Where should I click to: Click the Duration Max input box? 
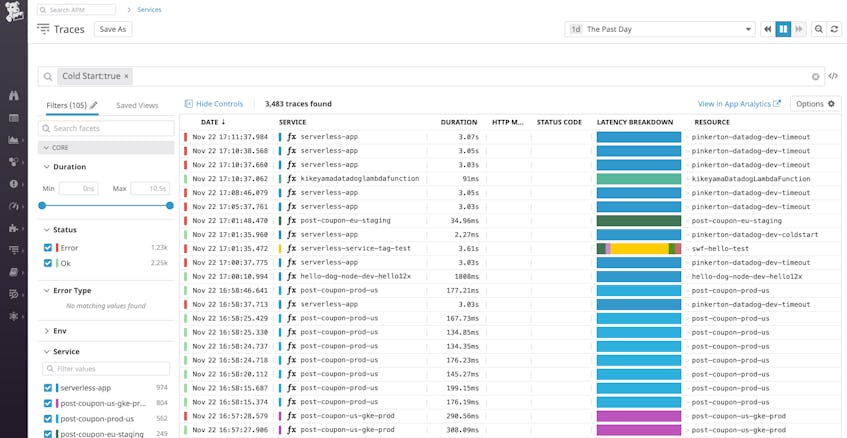[150, 188]
